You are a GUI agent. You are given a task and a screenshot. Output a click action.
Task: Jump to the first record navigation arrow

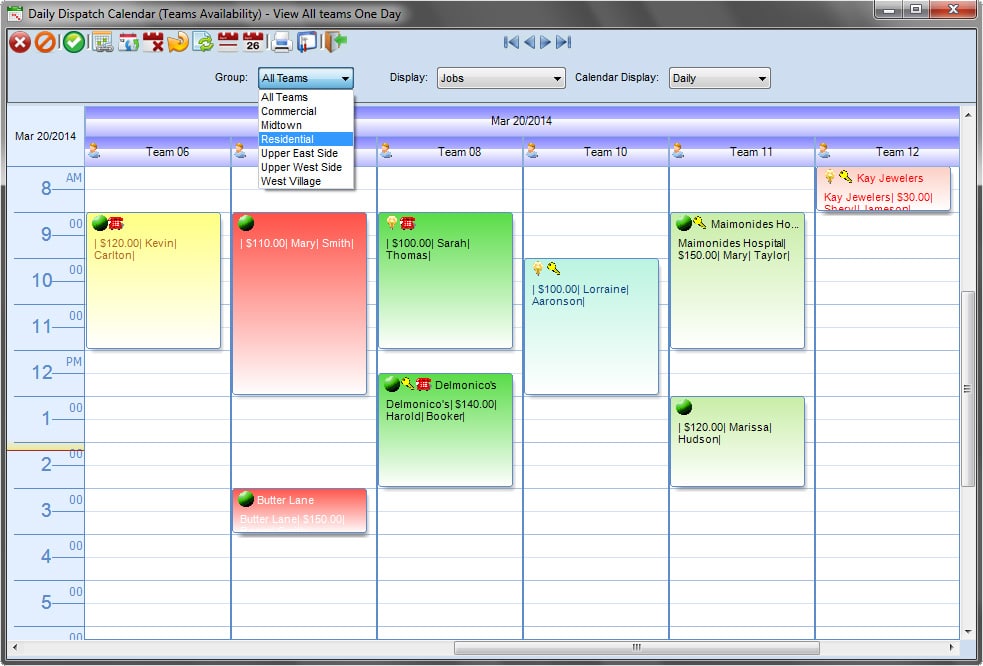[x=512, y=42]
